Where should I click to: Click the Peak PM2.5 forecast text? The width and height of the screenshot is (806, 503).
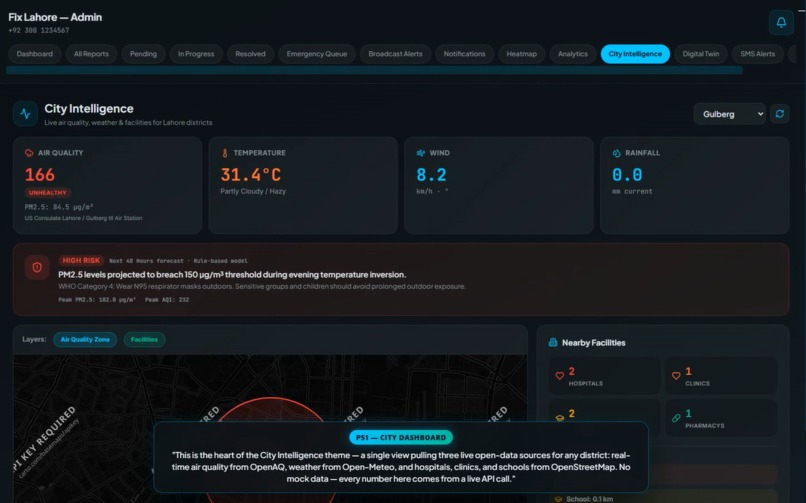click(97, 300)
